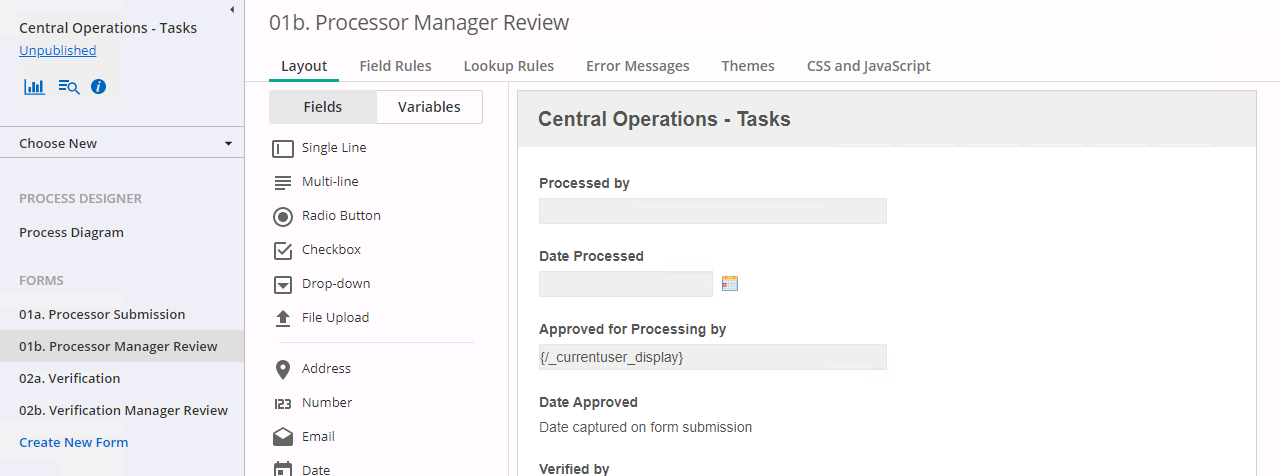Select the Multi-line field icon
The width and height of the screenshot is (1280, 476).
(x=283, y=182)
